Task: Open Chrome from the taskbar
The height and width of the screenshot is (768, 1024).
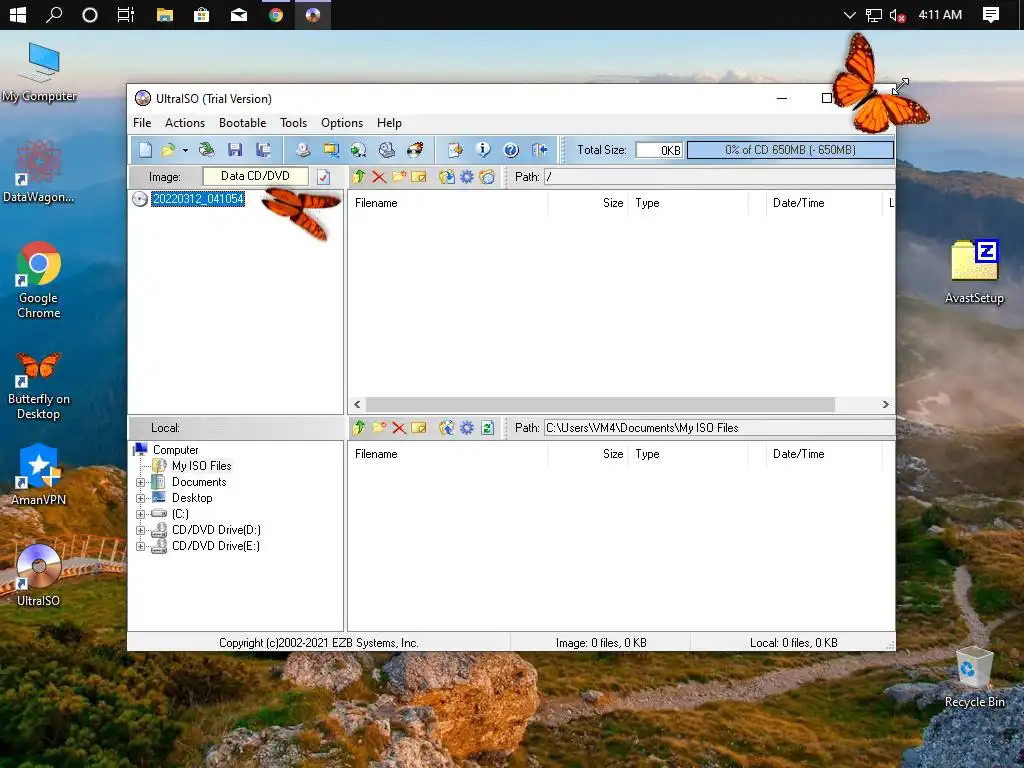Action: coord(276,14)
